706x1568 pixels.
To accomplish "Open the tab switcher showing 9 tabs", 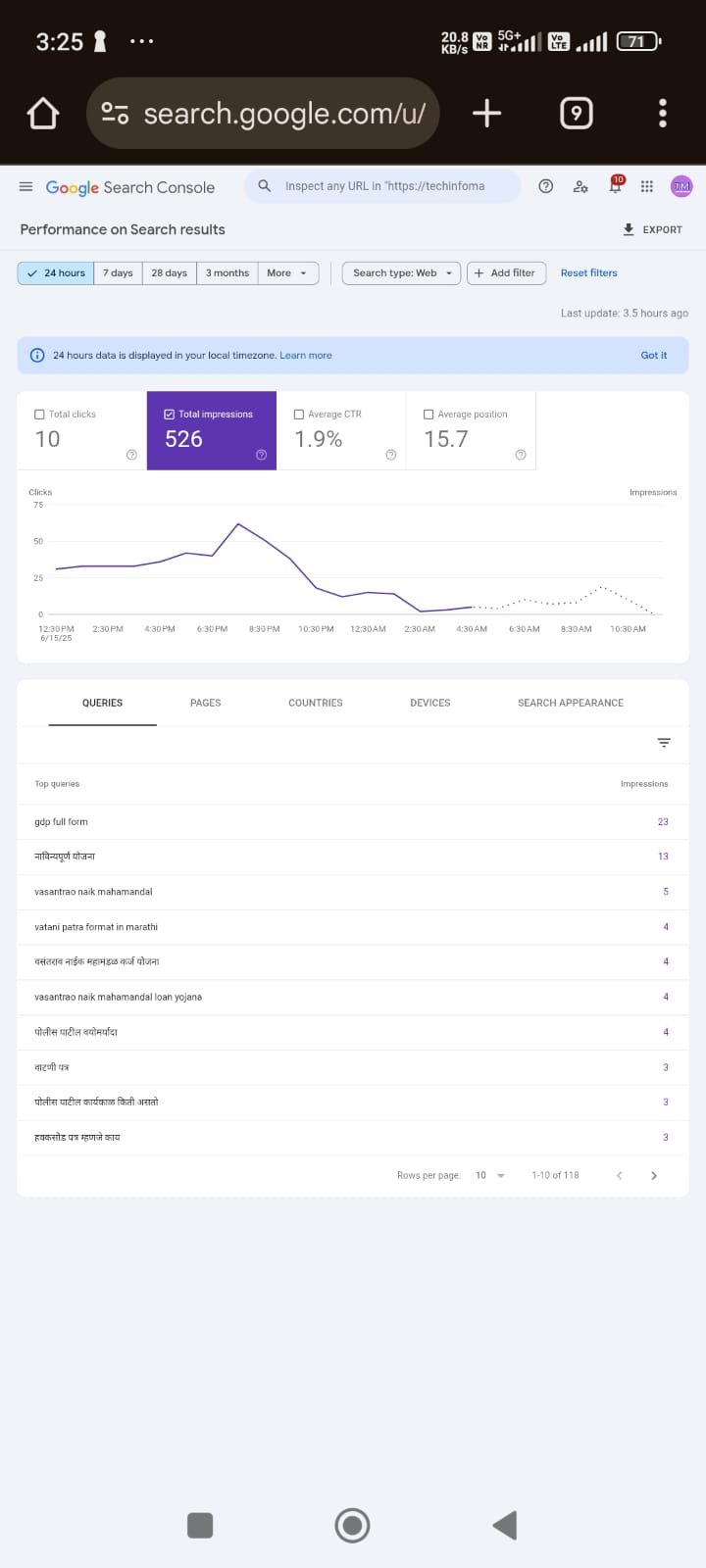I will [576, 114].
